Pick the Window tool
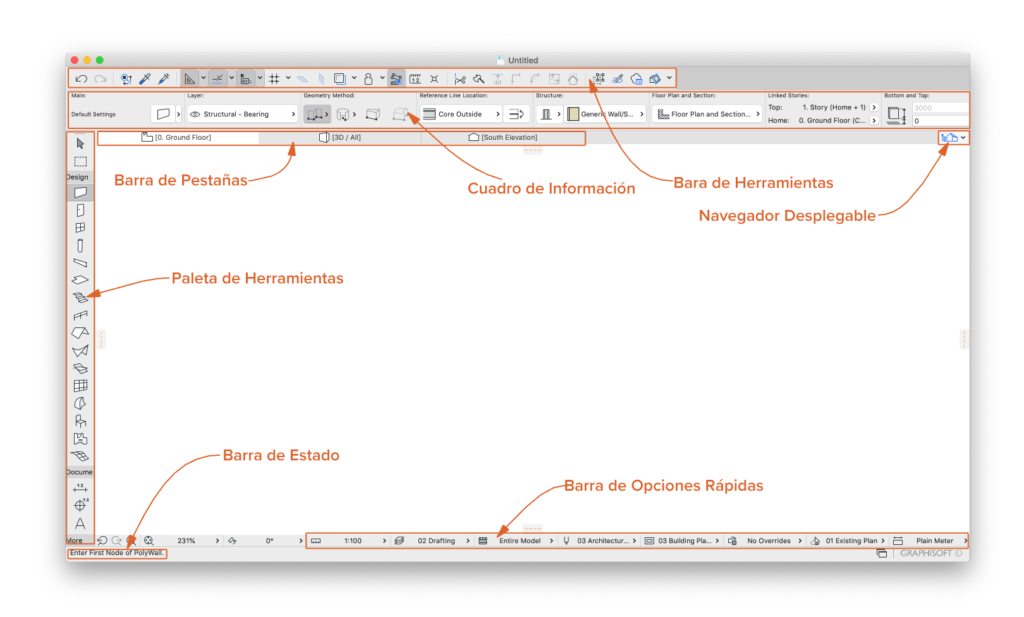 click(x=80, y=227)
